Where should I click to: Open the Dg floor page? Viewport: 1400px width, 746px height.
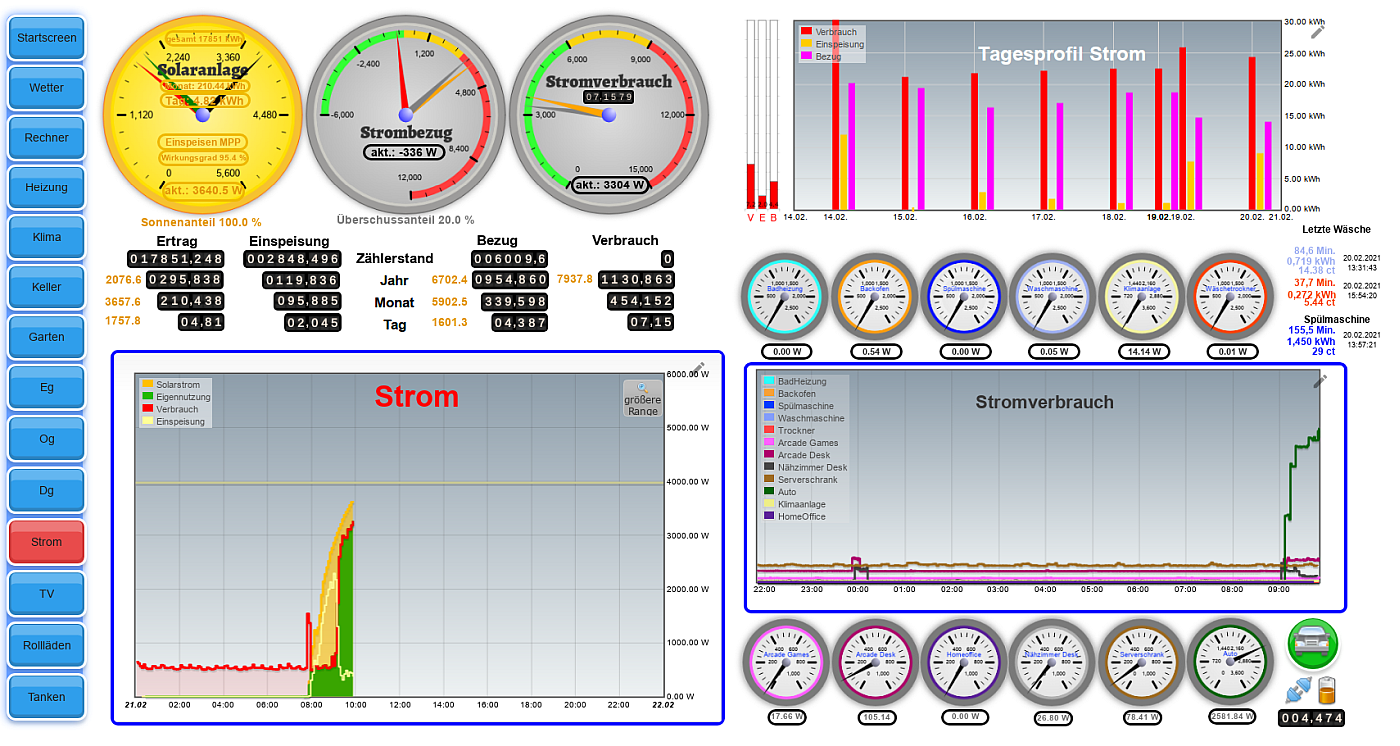pos(47,490)
